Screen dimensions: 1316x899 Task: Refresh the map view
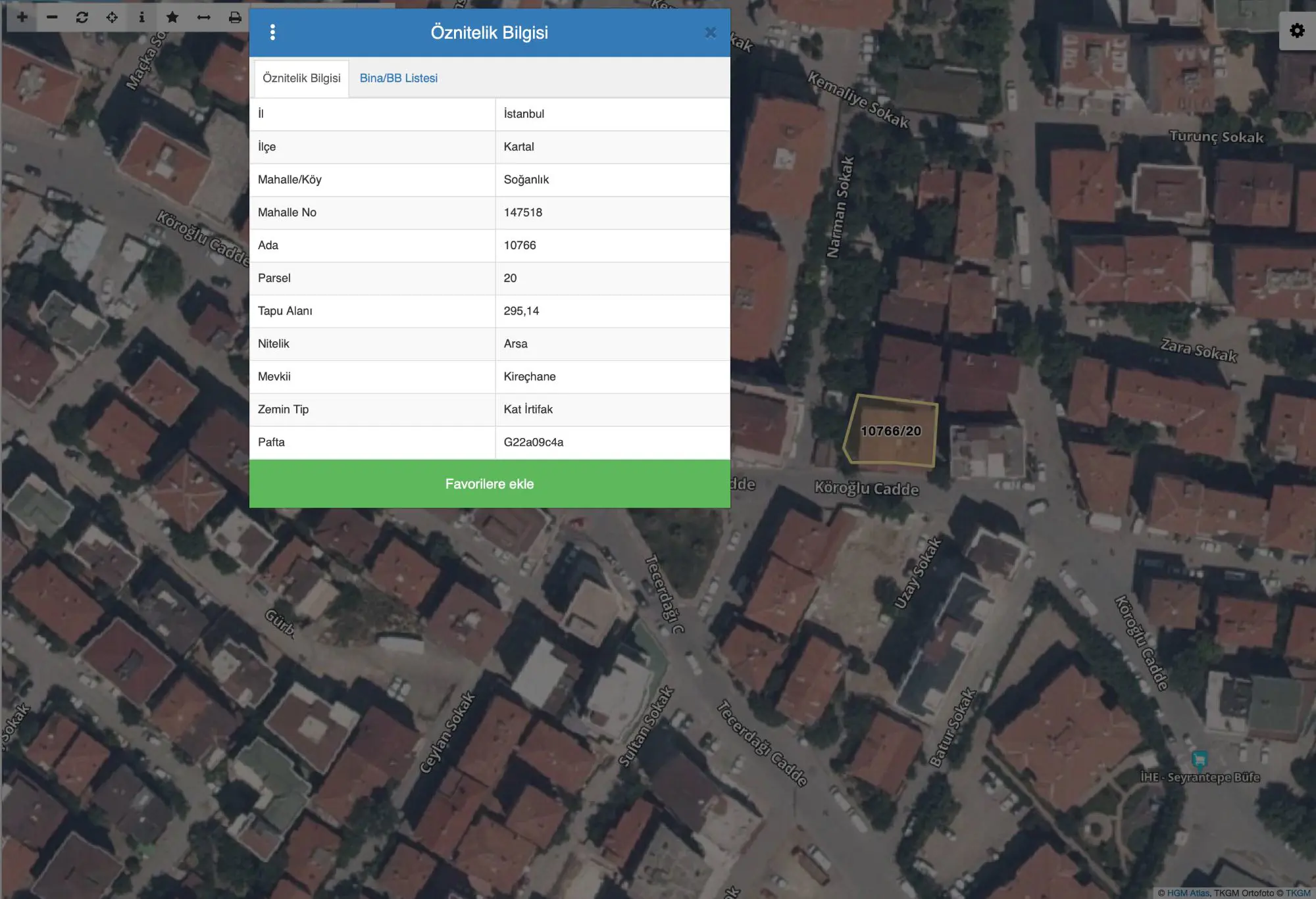(82, 17)
